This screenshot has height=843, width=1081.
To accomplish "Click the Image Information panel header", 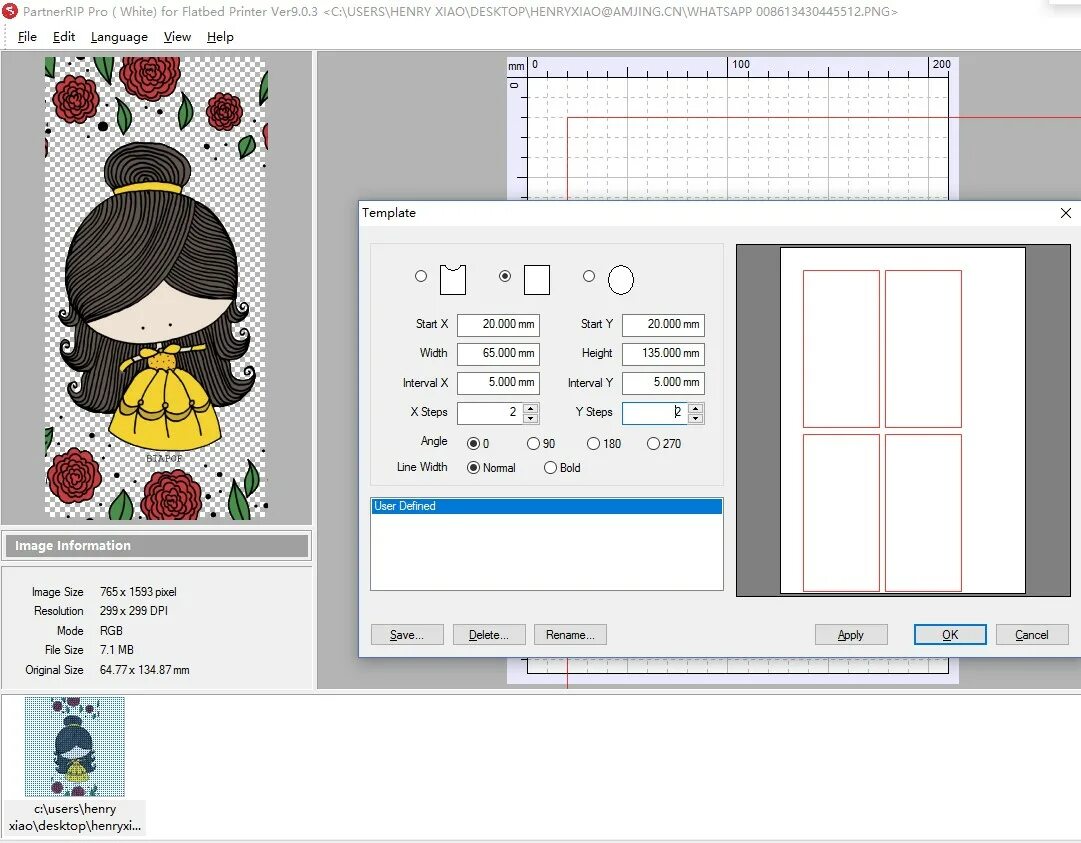I will click(x=156, y=545).
